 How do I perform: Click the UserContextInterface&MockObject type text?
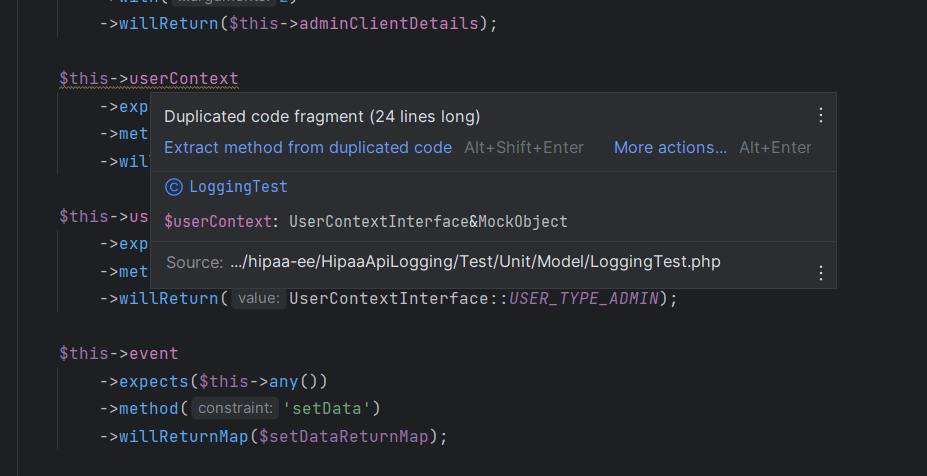[428, 222]
